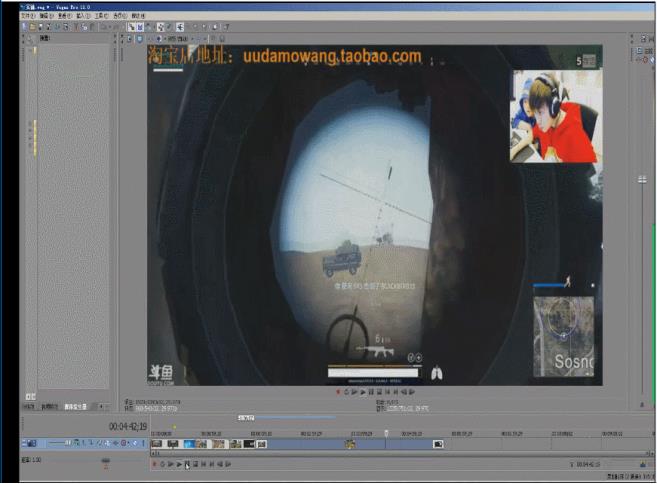Go to start in timeline transport
657x484 pixels.
tap(204, 464)
